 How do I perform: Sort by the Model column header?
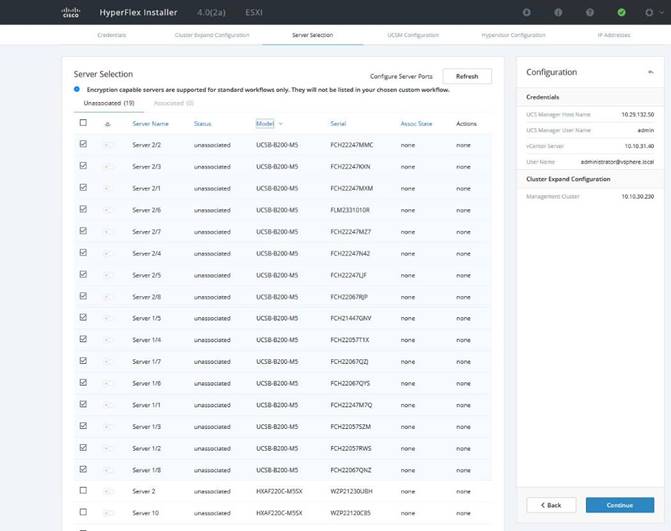(265, 124)
